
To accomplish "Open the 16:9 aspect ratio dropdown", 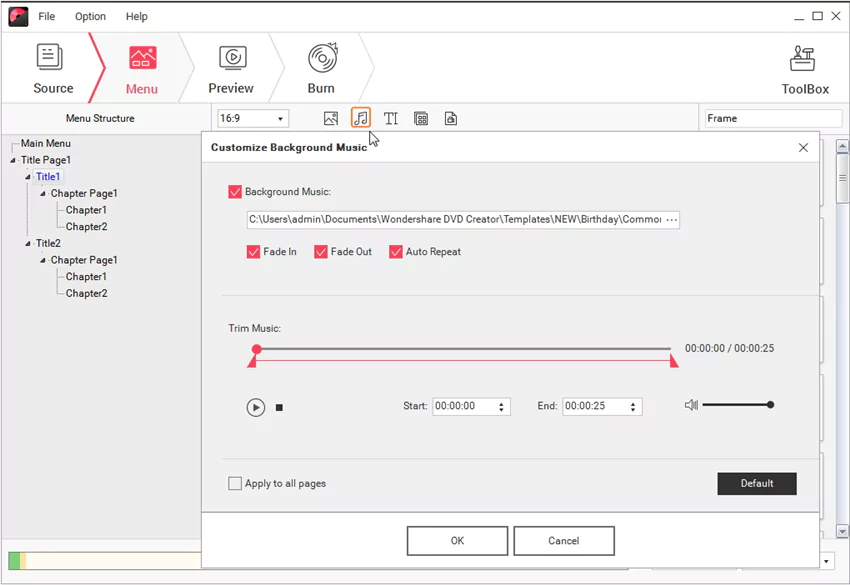I will point(281,118).
